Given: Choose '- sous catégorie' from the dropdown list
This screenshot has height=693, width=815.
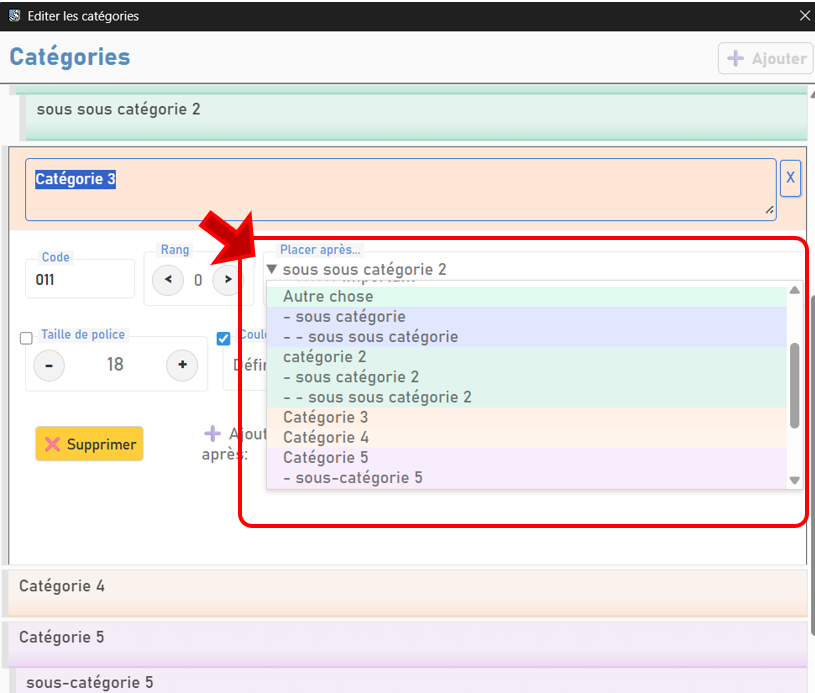Looking at the screenshot, I should 526,317.
